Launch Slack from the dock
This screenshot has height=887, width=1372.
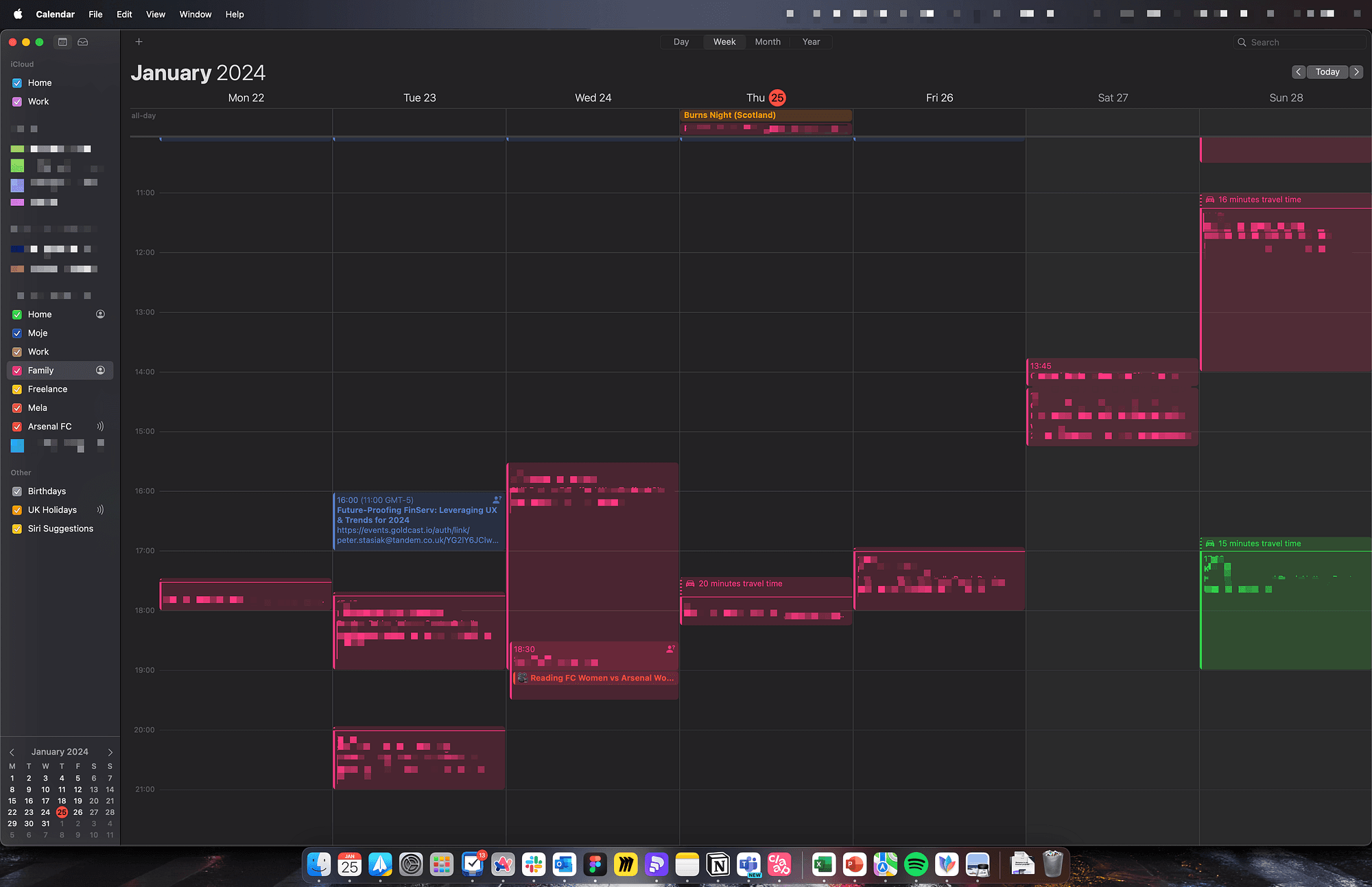[x=534, y=864]
